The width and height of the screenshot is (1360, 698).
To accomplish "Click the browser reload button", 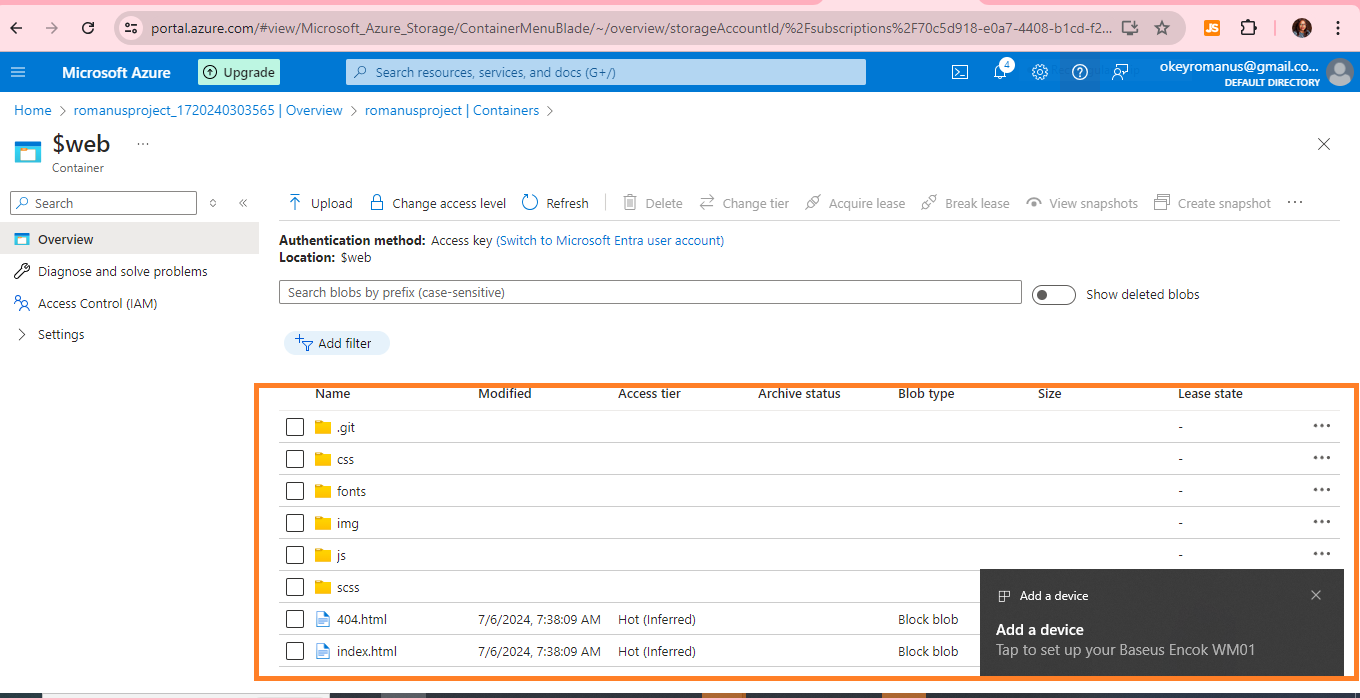I will coord(88,28).
